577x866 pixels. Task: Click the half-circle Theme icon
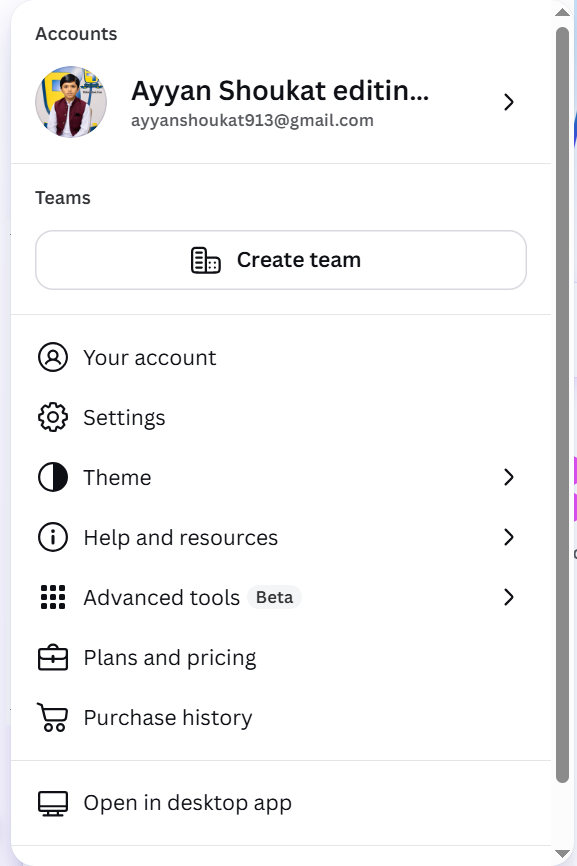52,477
